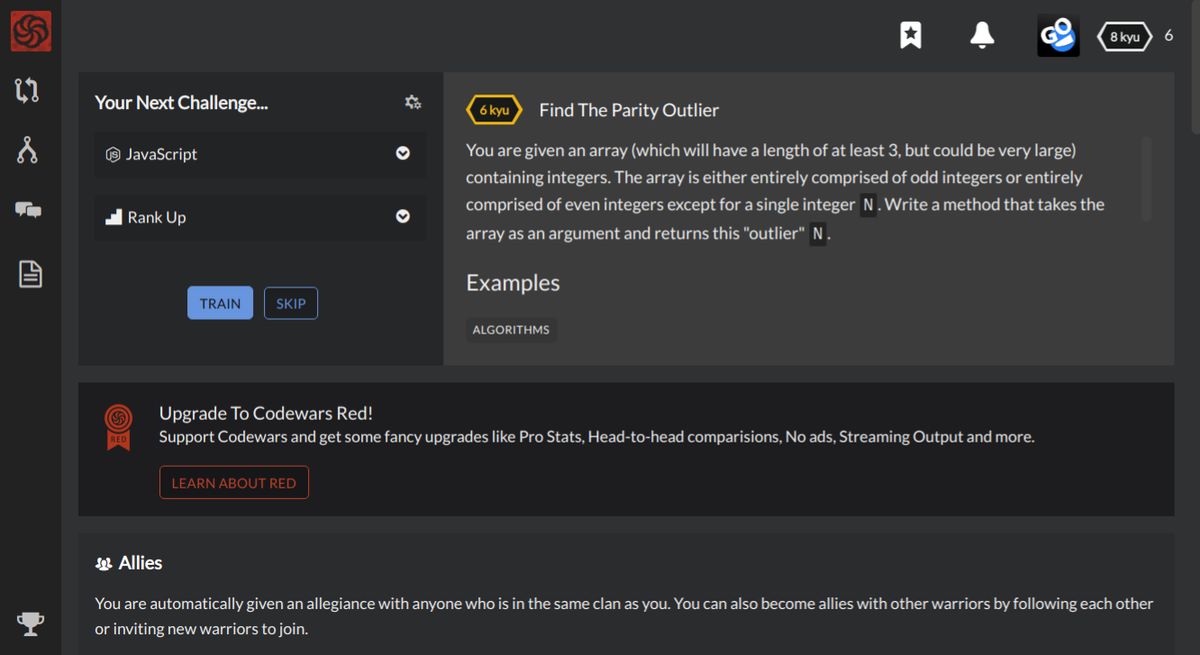Click the Codewars logo in the sidebar

[x=30, y=31]
